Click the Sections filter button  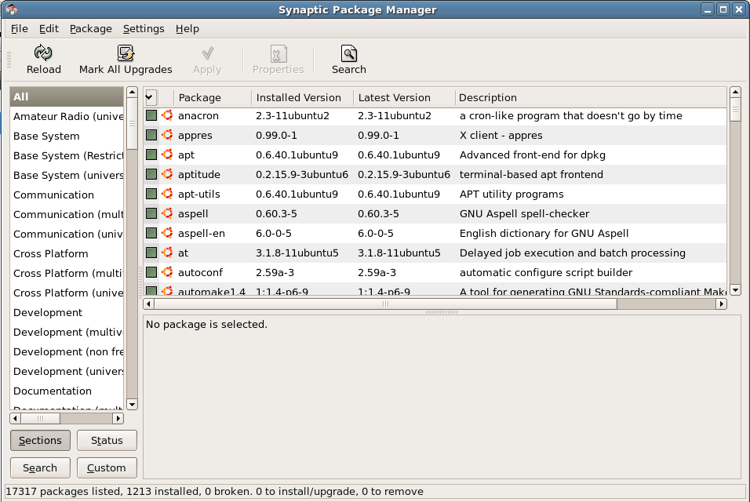point(40,440)
